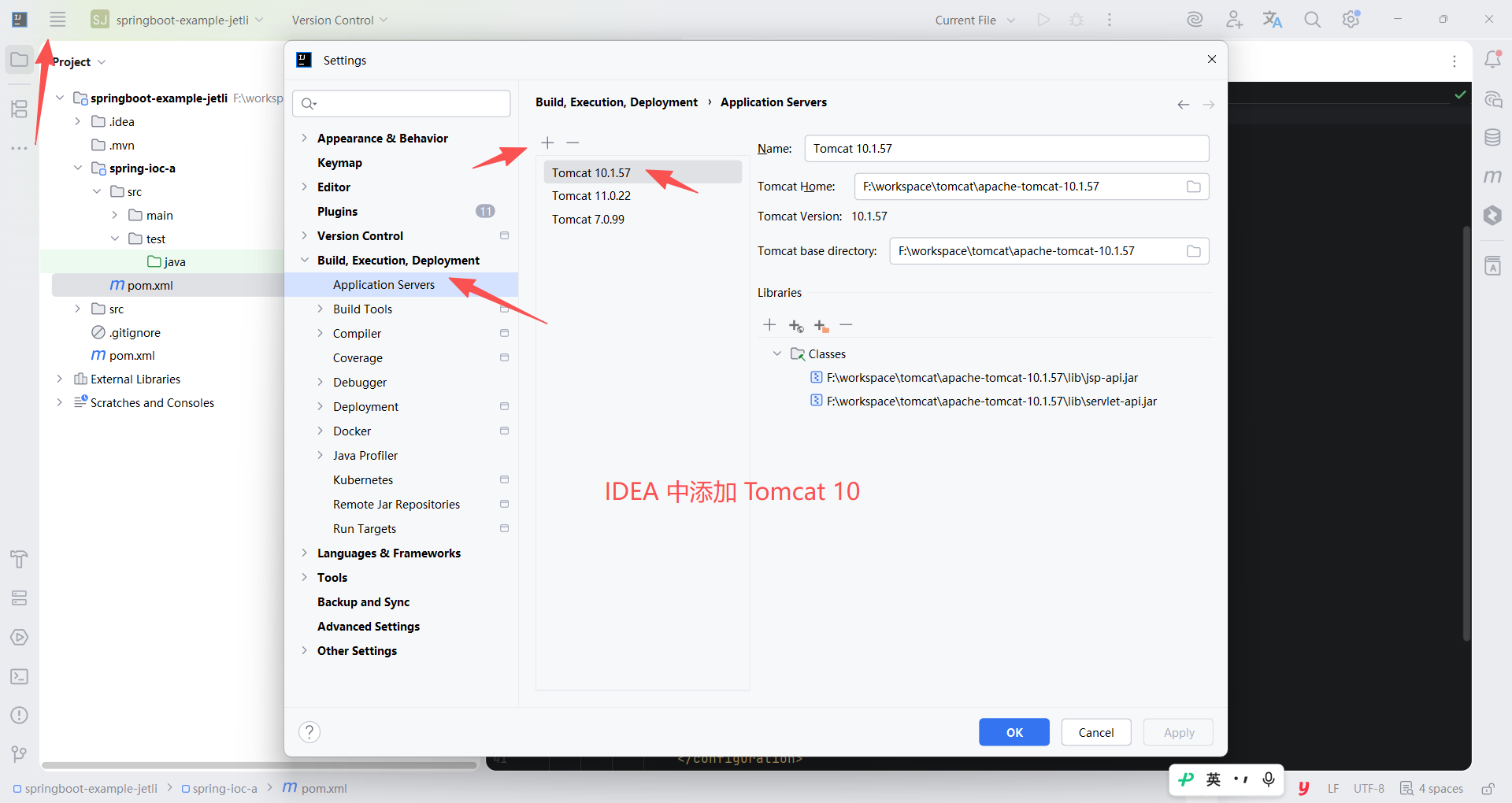Select the servlet-api.jar library entry
The height and width of the screenshot is (803, 1512).
click(984, 401)
